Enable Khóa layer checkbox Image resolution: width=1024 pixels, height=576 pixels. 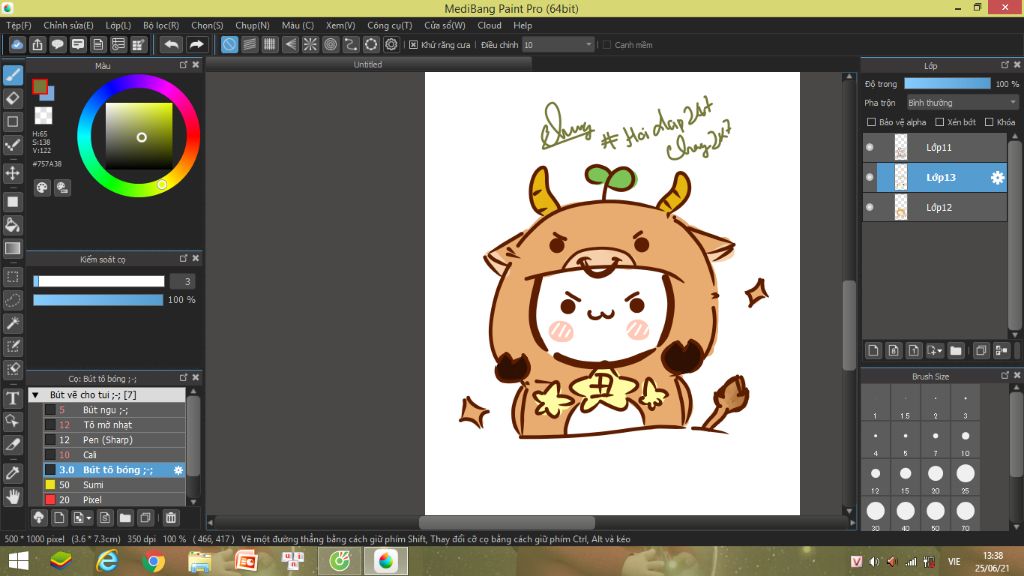(989, 122)
